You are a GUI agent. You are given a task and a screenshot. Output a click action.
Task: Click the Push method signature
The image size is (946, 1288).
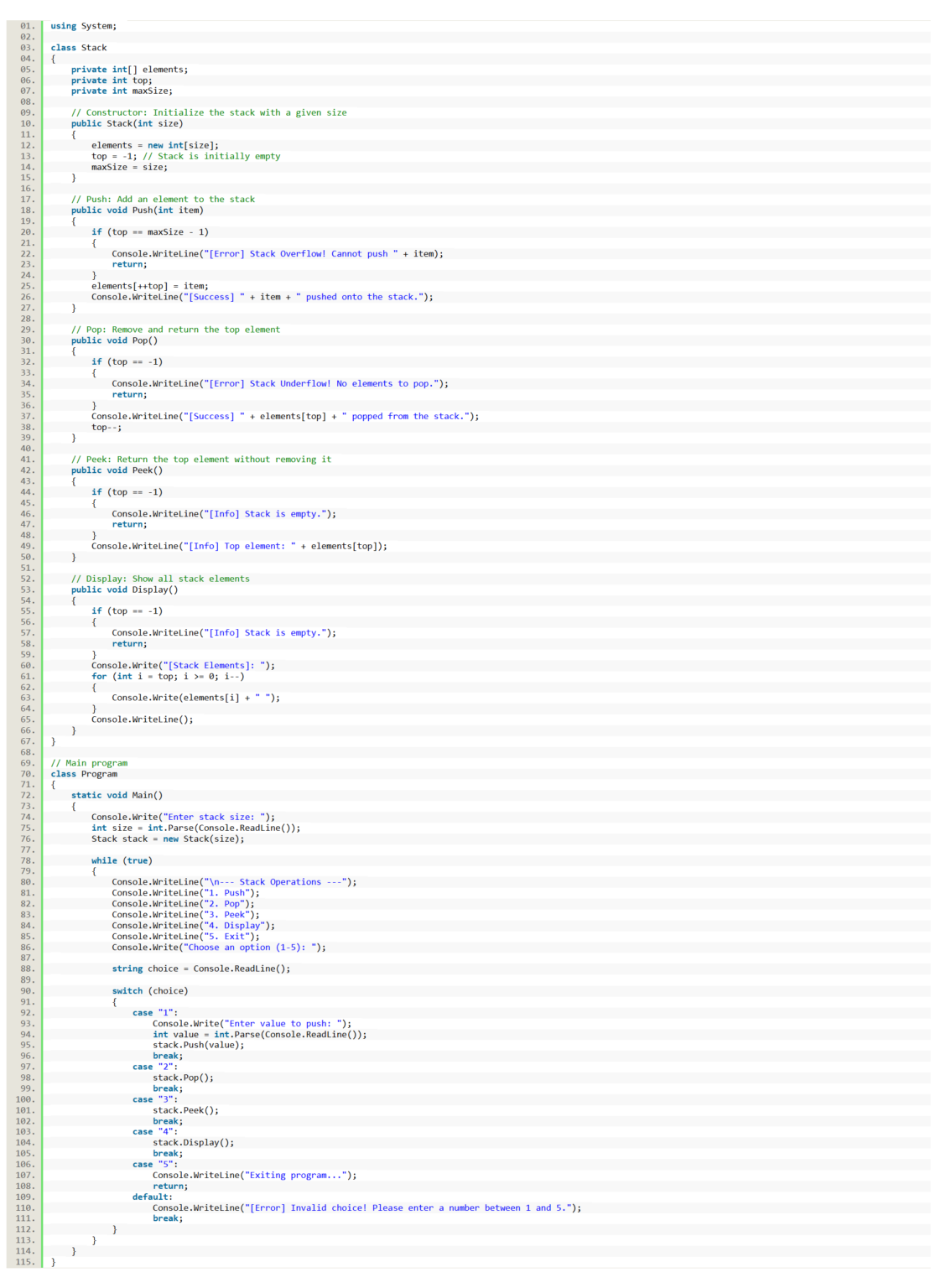[x=138, y=210]
